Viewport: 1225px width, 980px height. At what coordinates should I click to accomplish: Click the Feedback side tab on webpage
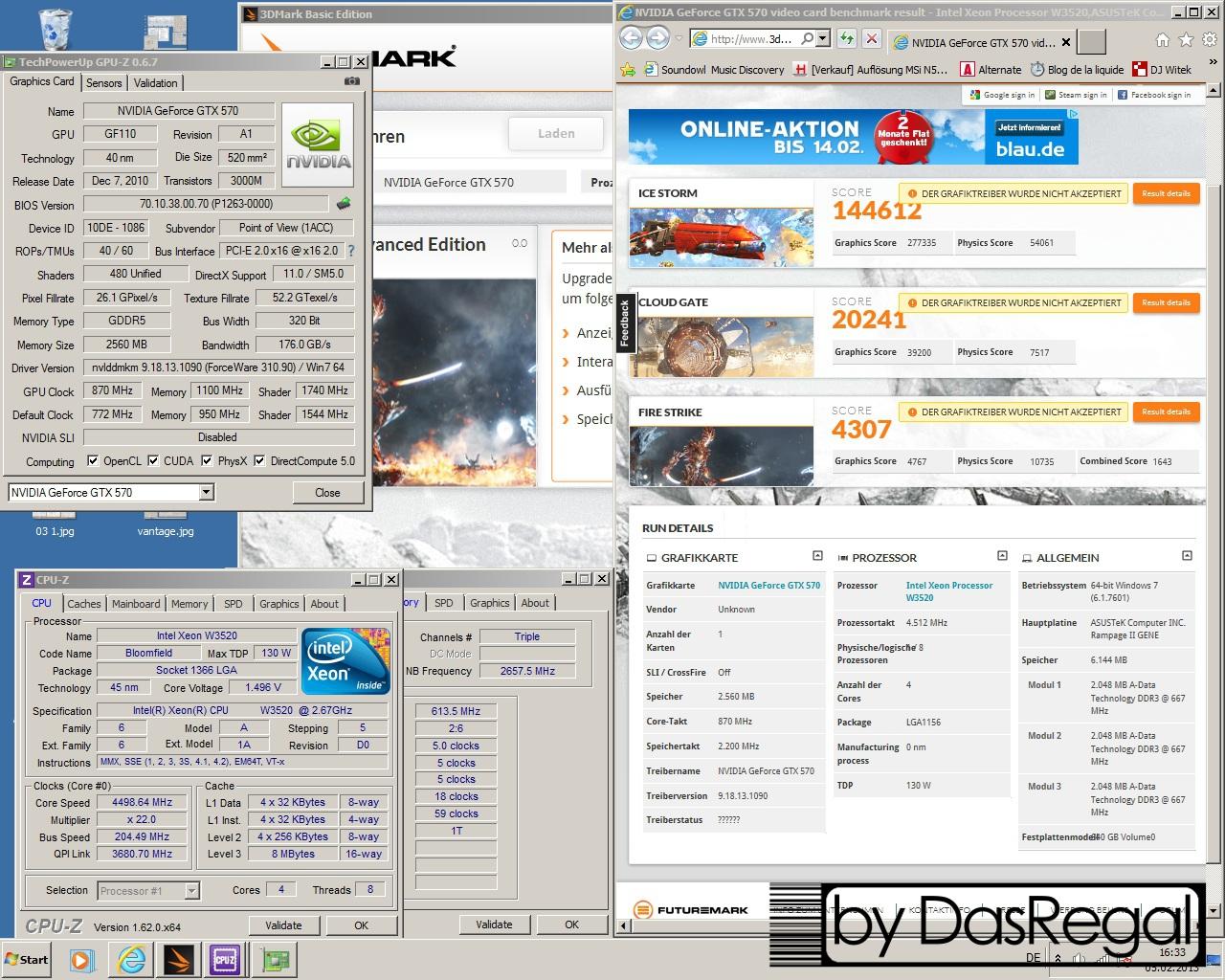(625, 323)
